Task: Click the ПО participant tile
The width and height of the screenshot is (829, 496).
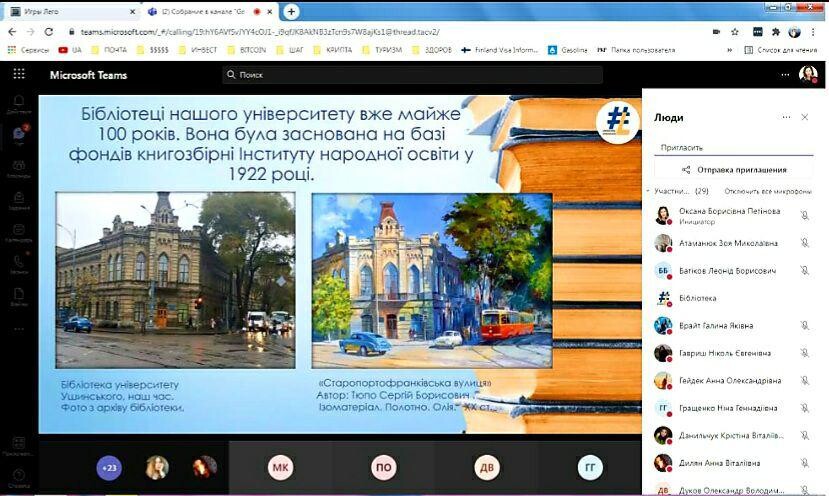Action: 384,467
